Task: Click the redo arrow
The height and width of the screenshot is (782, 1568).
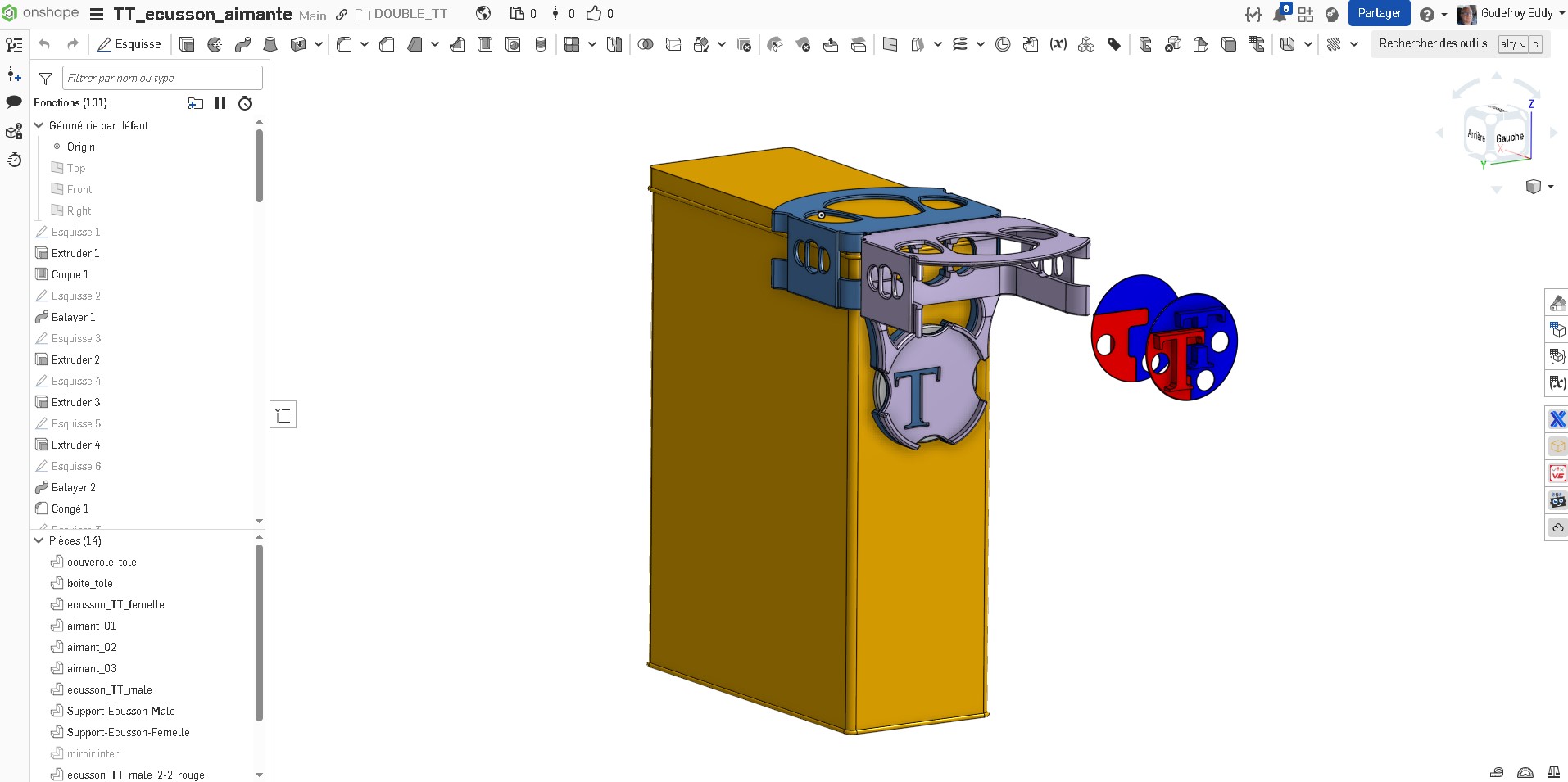Action: coord(73,44)
